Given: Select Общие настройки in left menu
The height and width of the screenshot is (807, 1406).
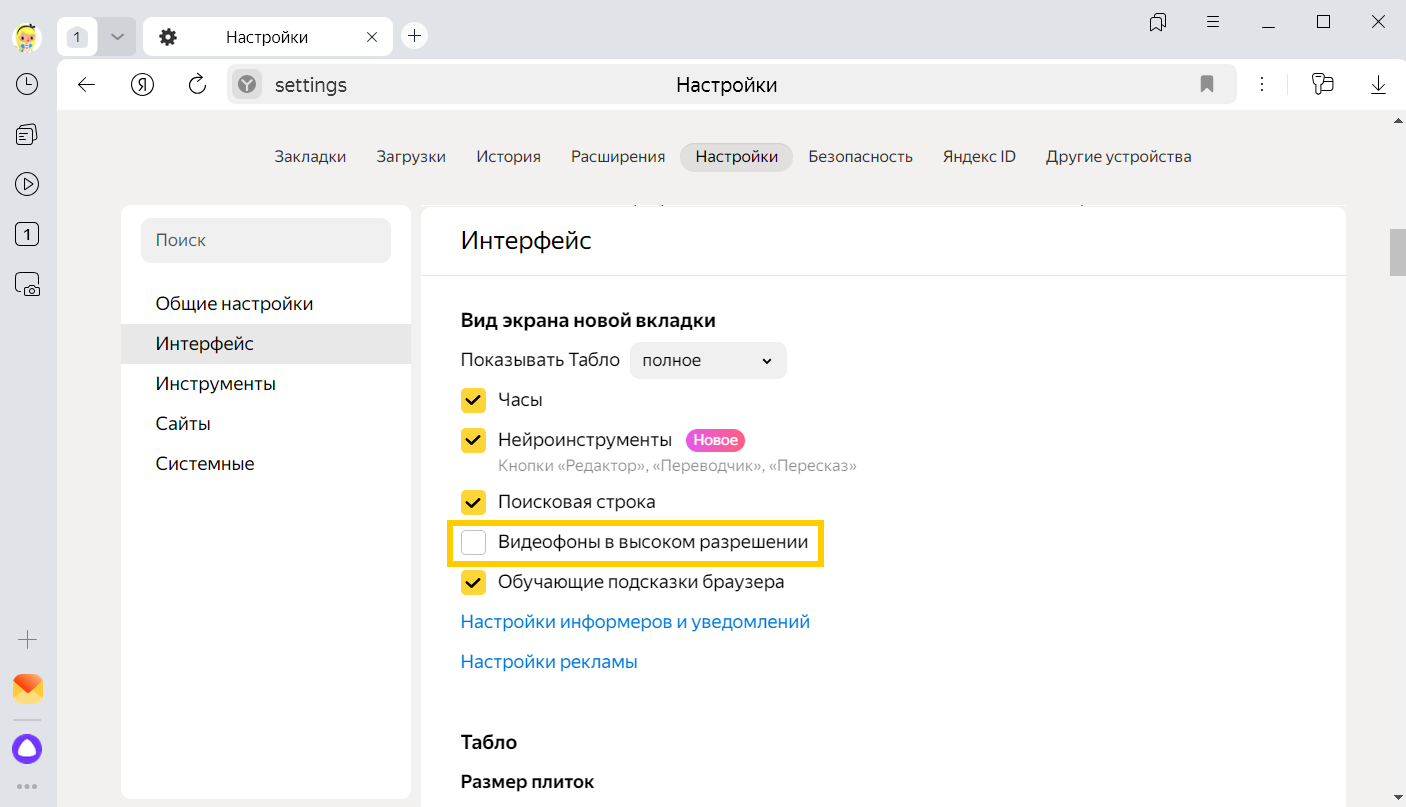Looking at the screenshot, I should point(266,304).
